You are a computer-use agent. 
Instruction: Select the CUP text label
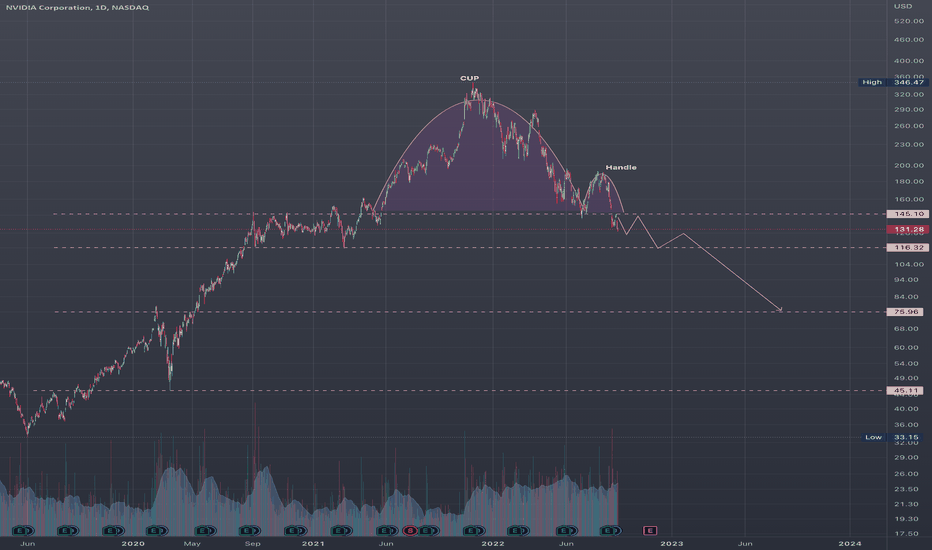pyautogui.click(x=469, y=78)
